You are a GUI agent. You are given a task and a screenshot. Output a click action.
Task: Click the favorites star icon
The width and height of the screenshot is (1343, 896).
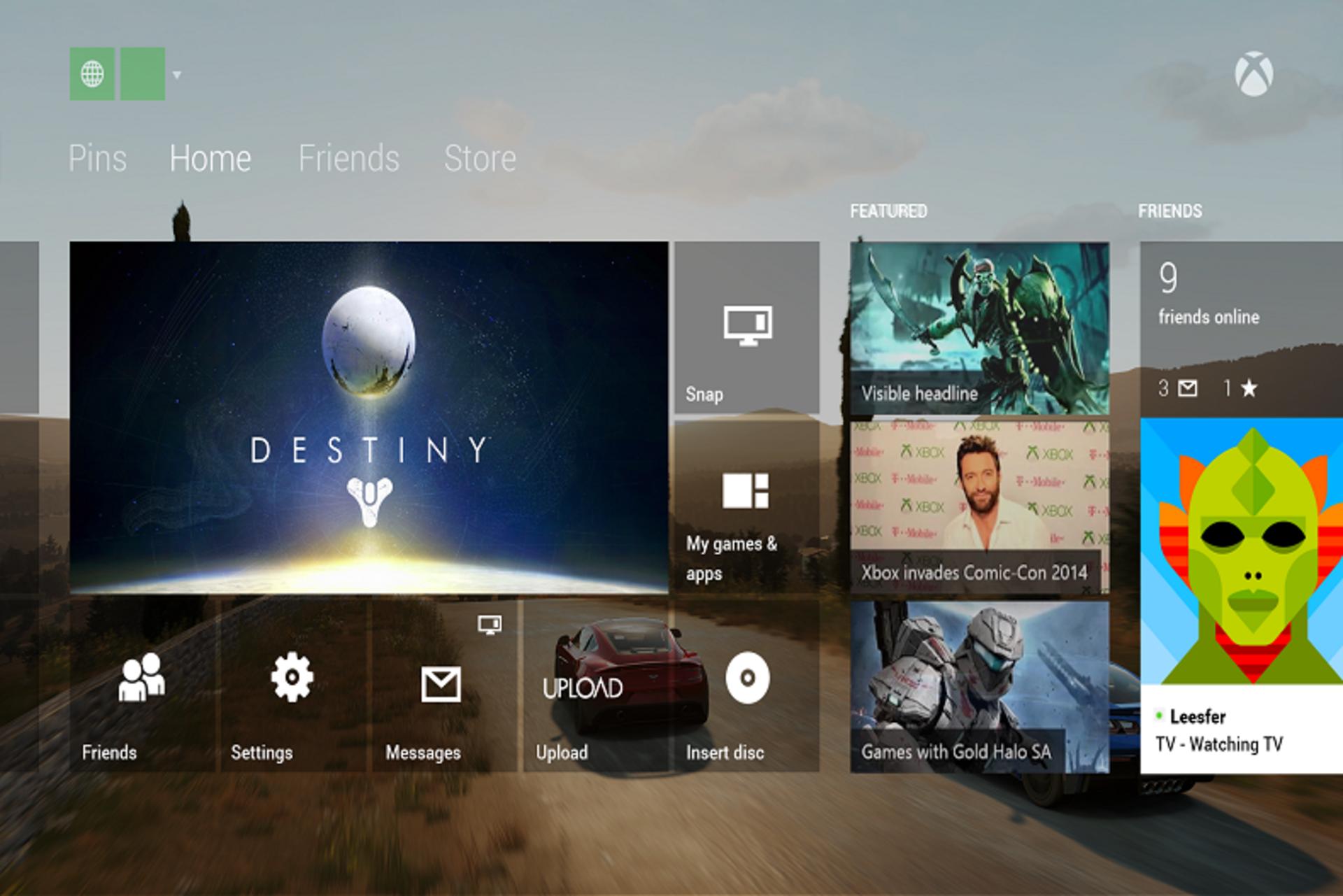pyautogui.click(x=1249, y=388)
